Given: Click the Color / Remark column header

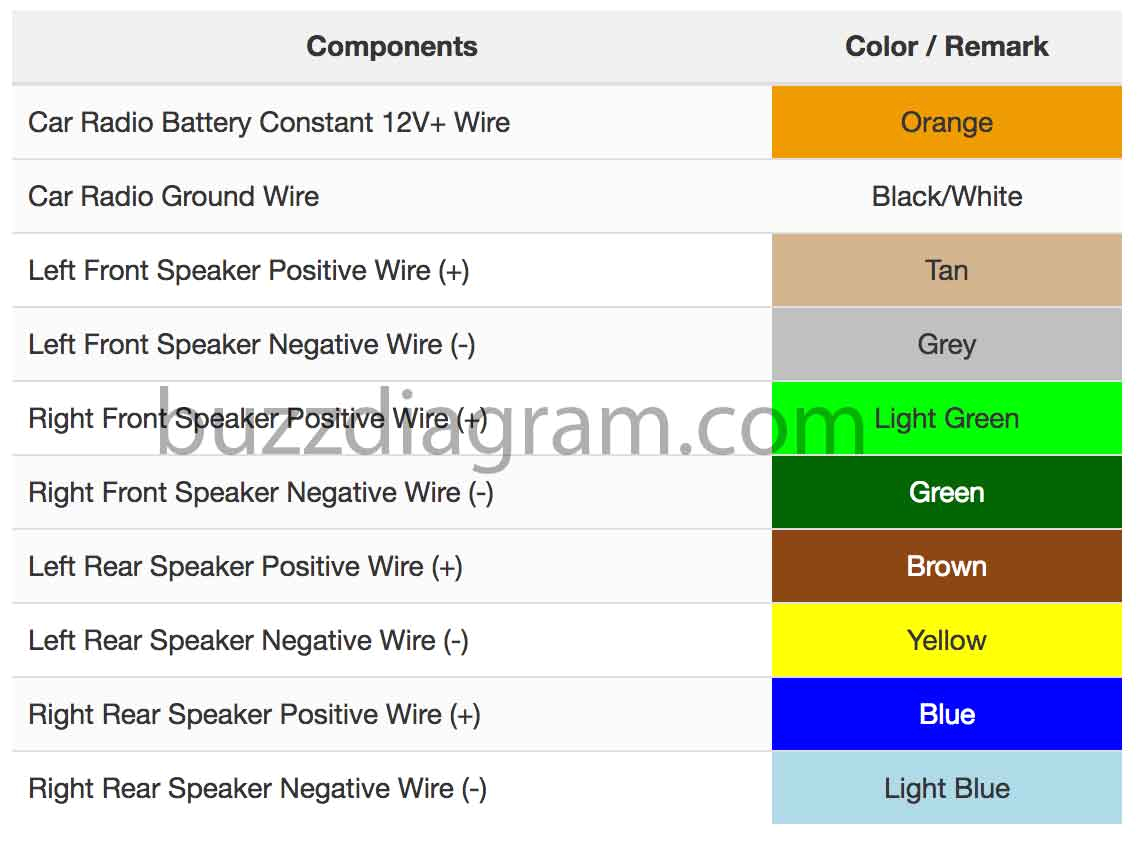Looking at the screenshot, I should [x=946, y=47].
